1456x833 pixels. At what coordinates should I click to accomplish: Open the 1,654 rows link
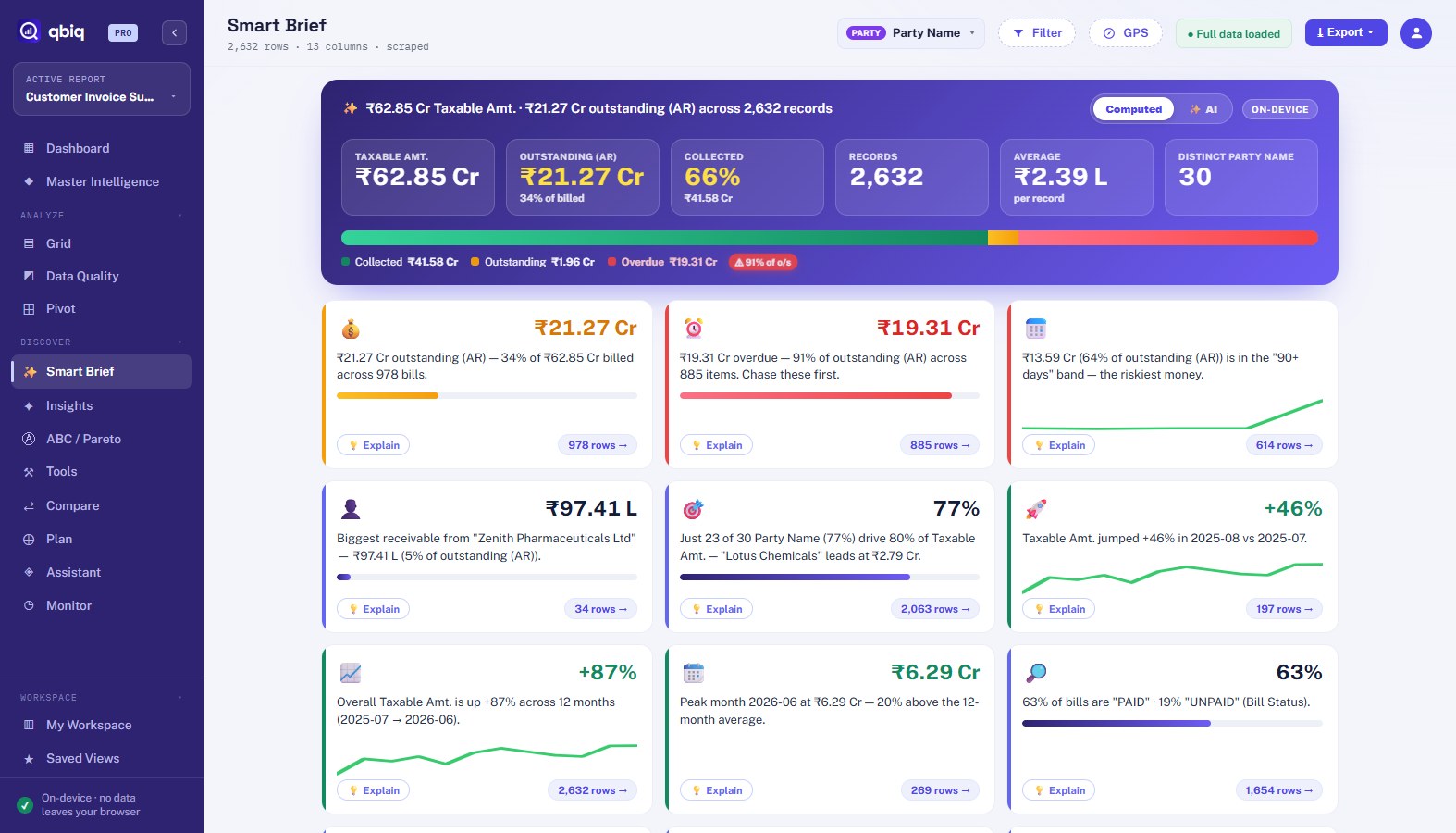pos(1278,790)
